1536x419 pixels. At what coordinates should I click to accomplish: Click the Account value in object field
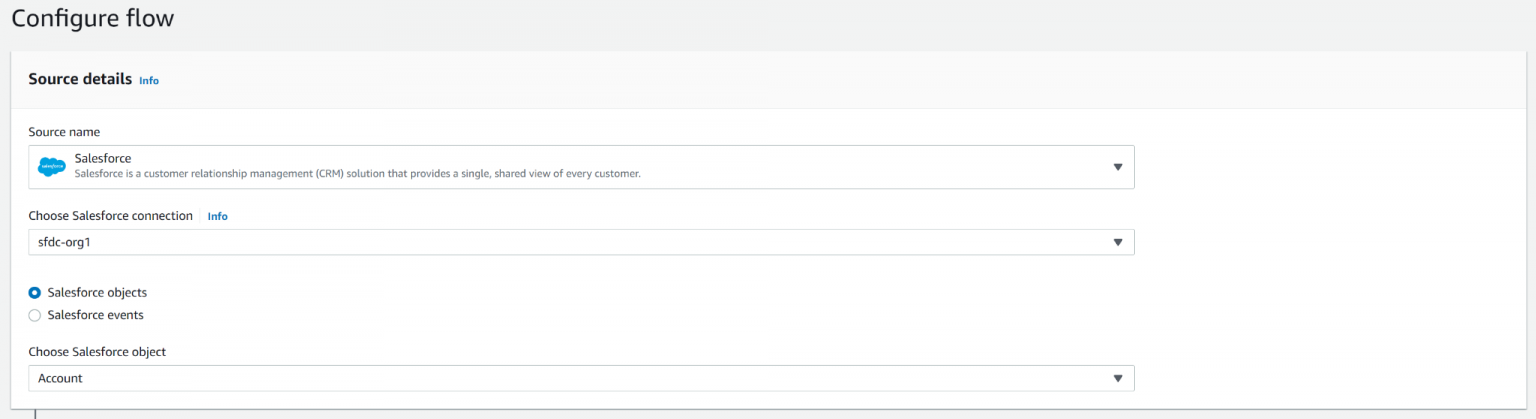[x=60, y=378]
